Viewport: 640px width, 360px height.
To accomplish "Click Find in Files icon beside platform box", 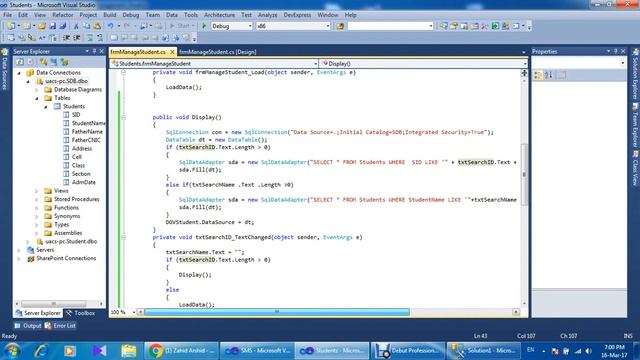I will point(340,26).
